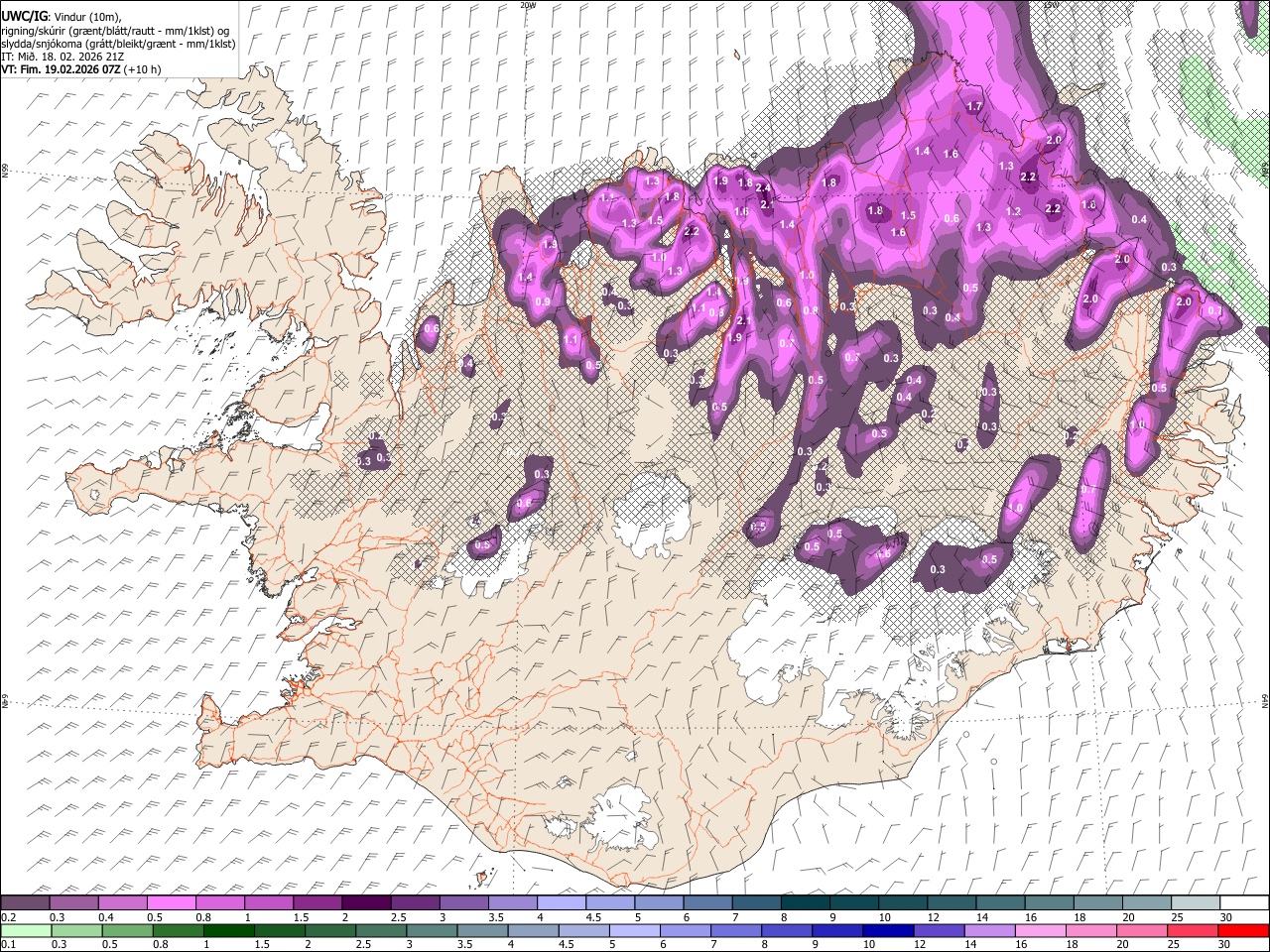Click the bright pink snow swatch labeled 0.5
This screenshot has width=1270, height=952.
coord(172,903)
